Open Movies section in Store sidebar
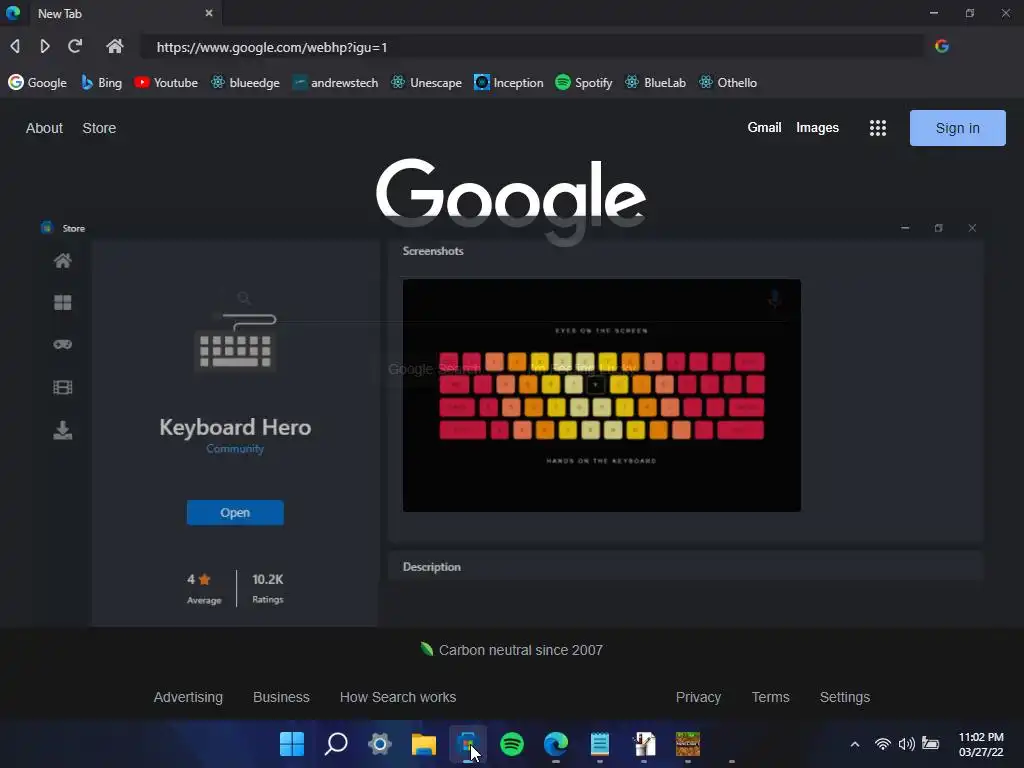Screen dimensions: 1024x768 pos(63,387)
